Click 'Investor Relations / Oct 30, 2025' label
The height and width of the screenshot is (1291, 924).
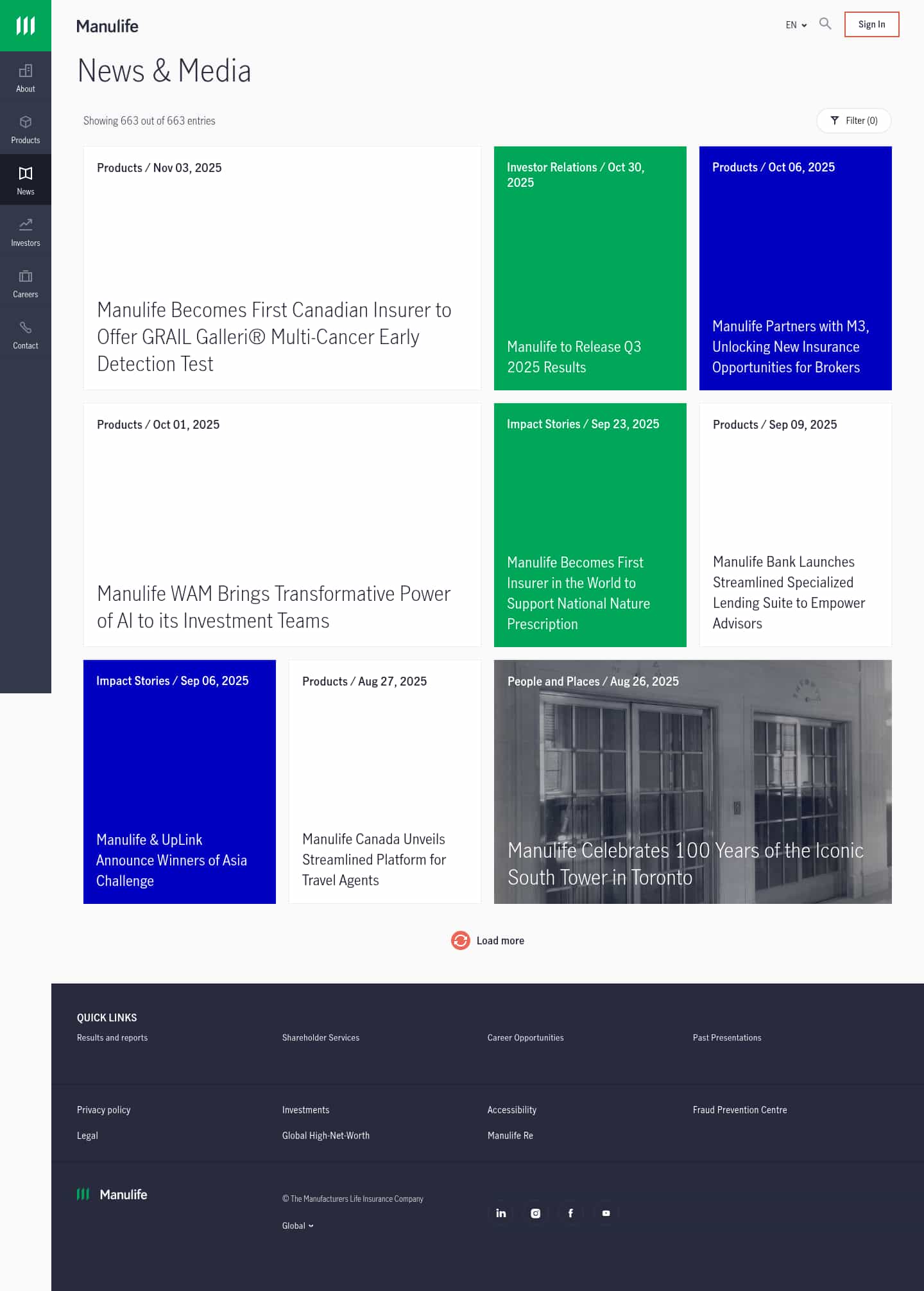tap(576, 175)
